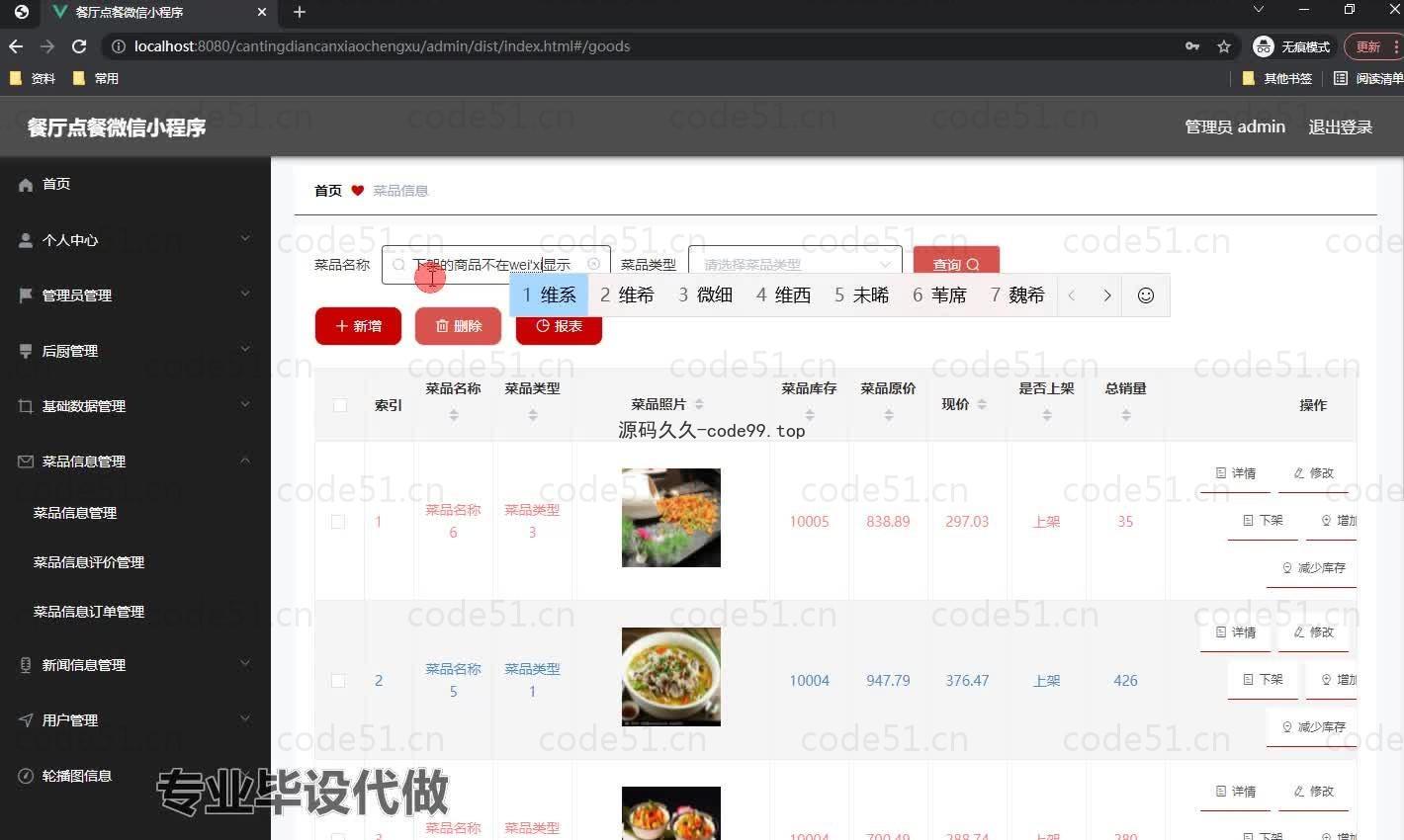This screenshot has height=840, width=1404.
Task: Click the compass icon beside 轮播图信息
Action: tap(26, 776)
